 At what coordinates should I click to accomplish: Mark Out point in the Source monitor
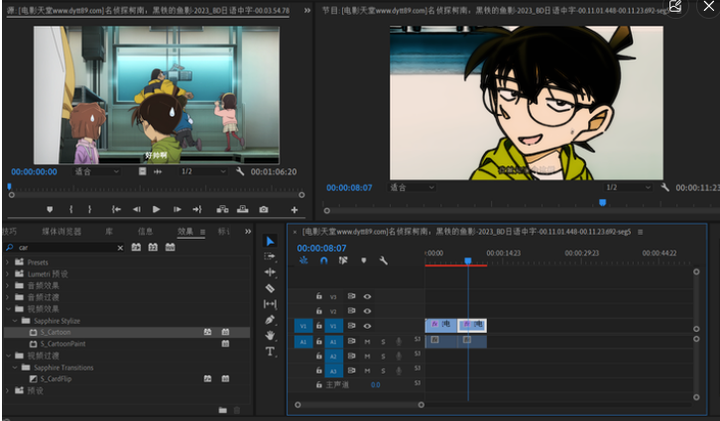click(x=90, y=209)
